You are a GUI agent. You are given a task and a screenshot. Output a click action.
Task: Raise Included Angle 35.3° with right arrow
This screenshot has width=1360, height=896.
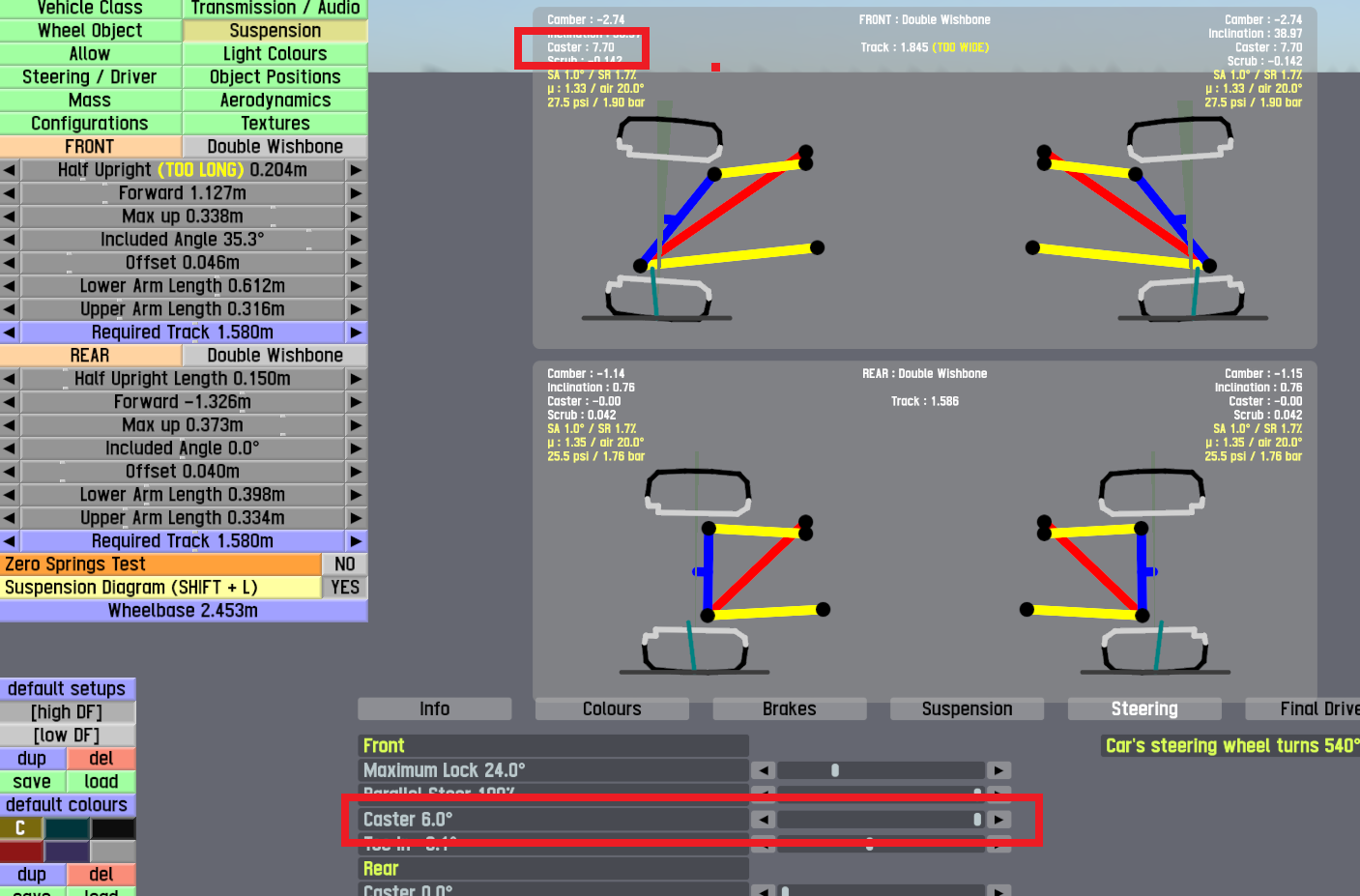(357, 240)
